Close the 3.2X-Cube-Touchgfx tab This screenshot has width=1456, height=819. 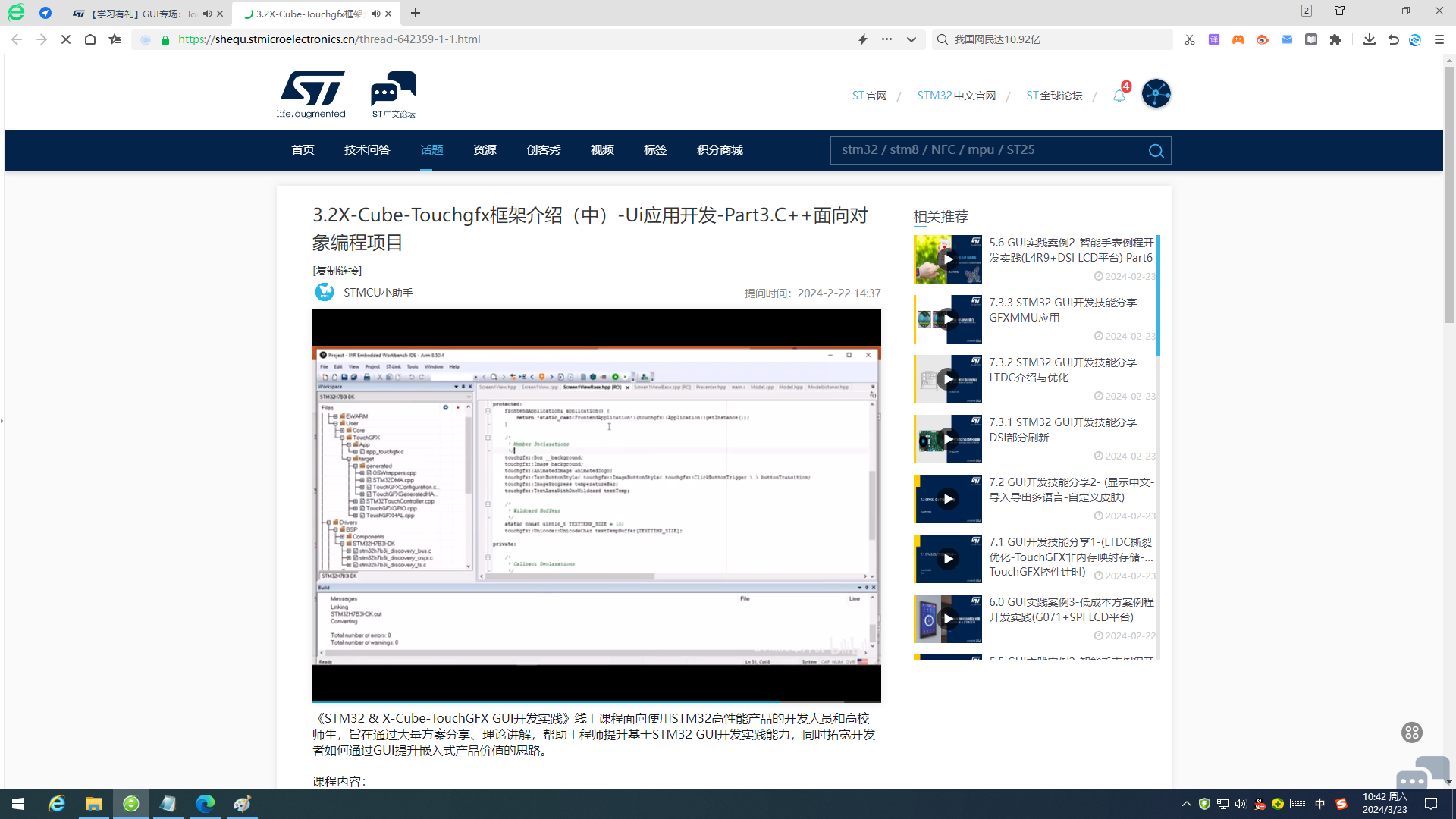388,14
